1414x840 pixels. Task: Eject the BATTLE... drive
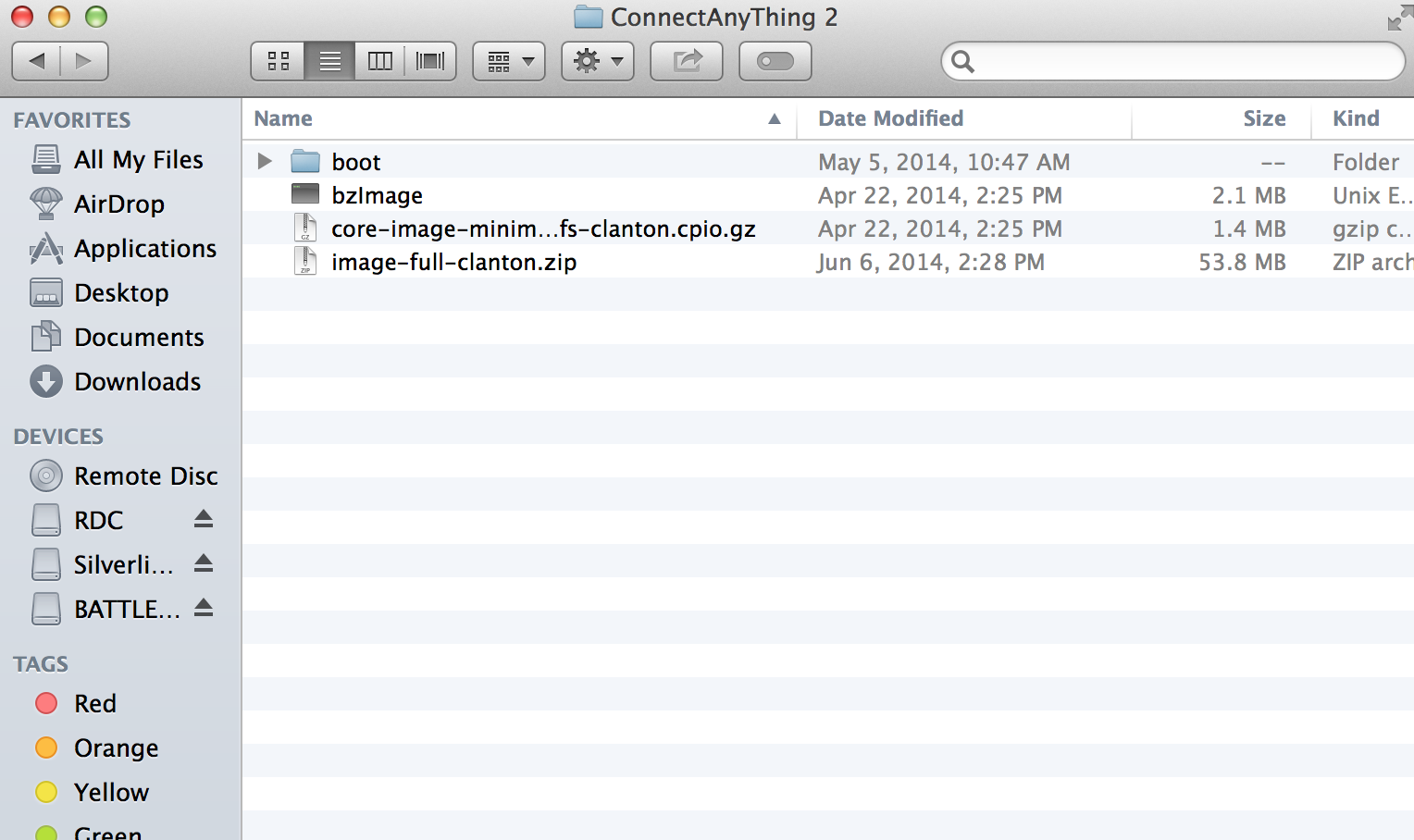204,608
